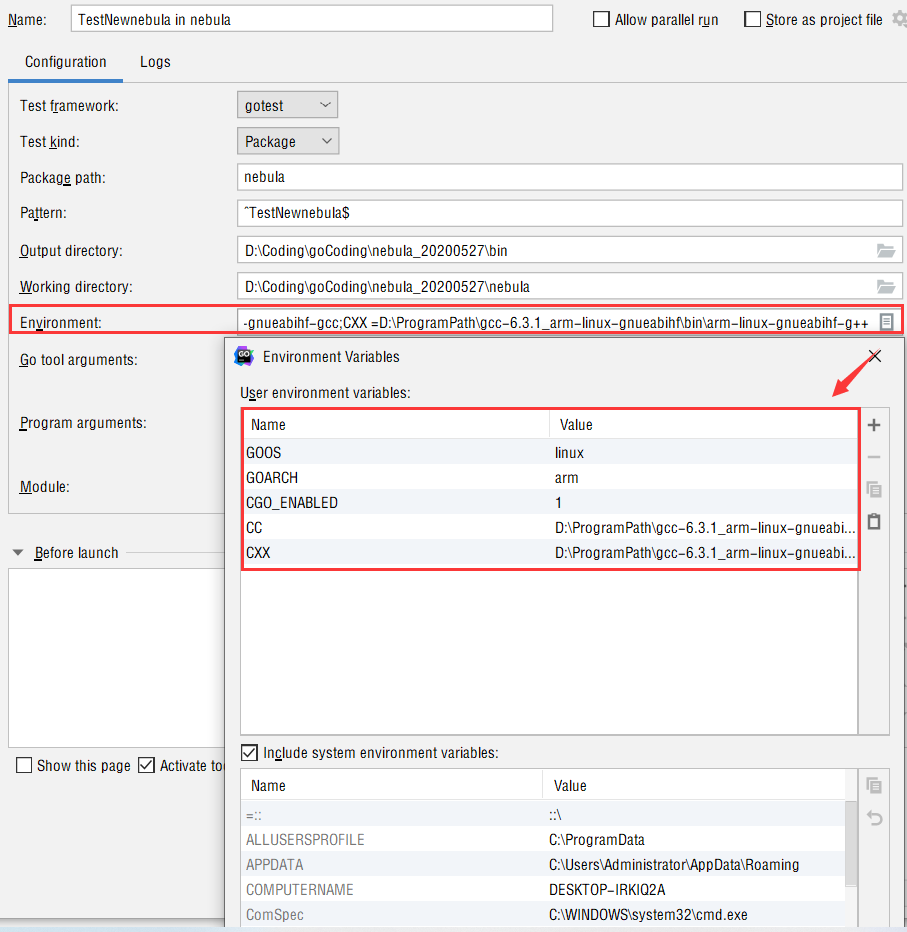
Task: Uncheck the Activate tool window checkbox
Action: pos(146,765)
